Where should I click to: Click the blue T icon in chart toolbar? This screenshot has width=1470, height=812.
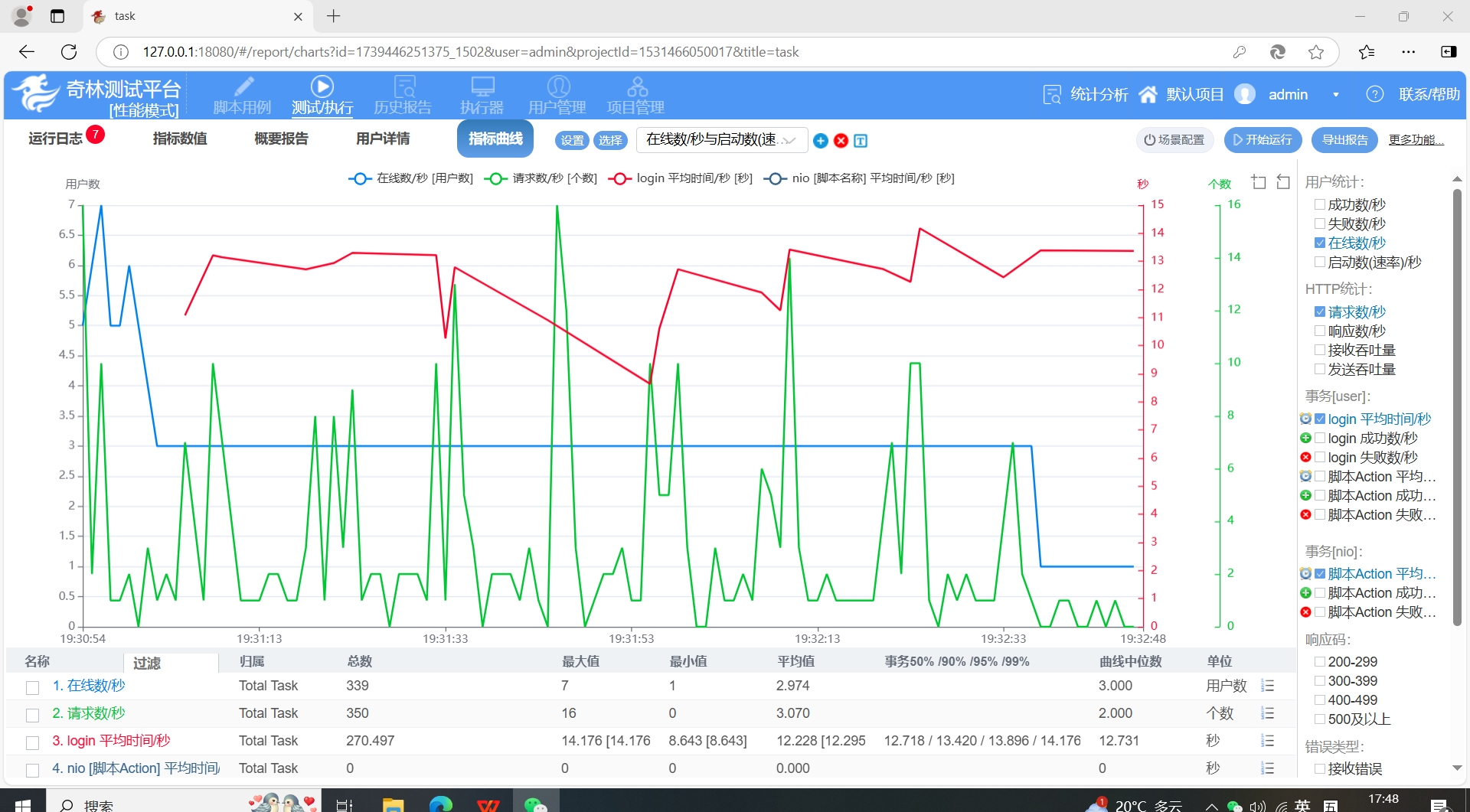[861, 141]
